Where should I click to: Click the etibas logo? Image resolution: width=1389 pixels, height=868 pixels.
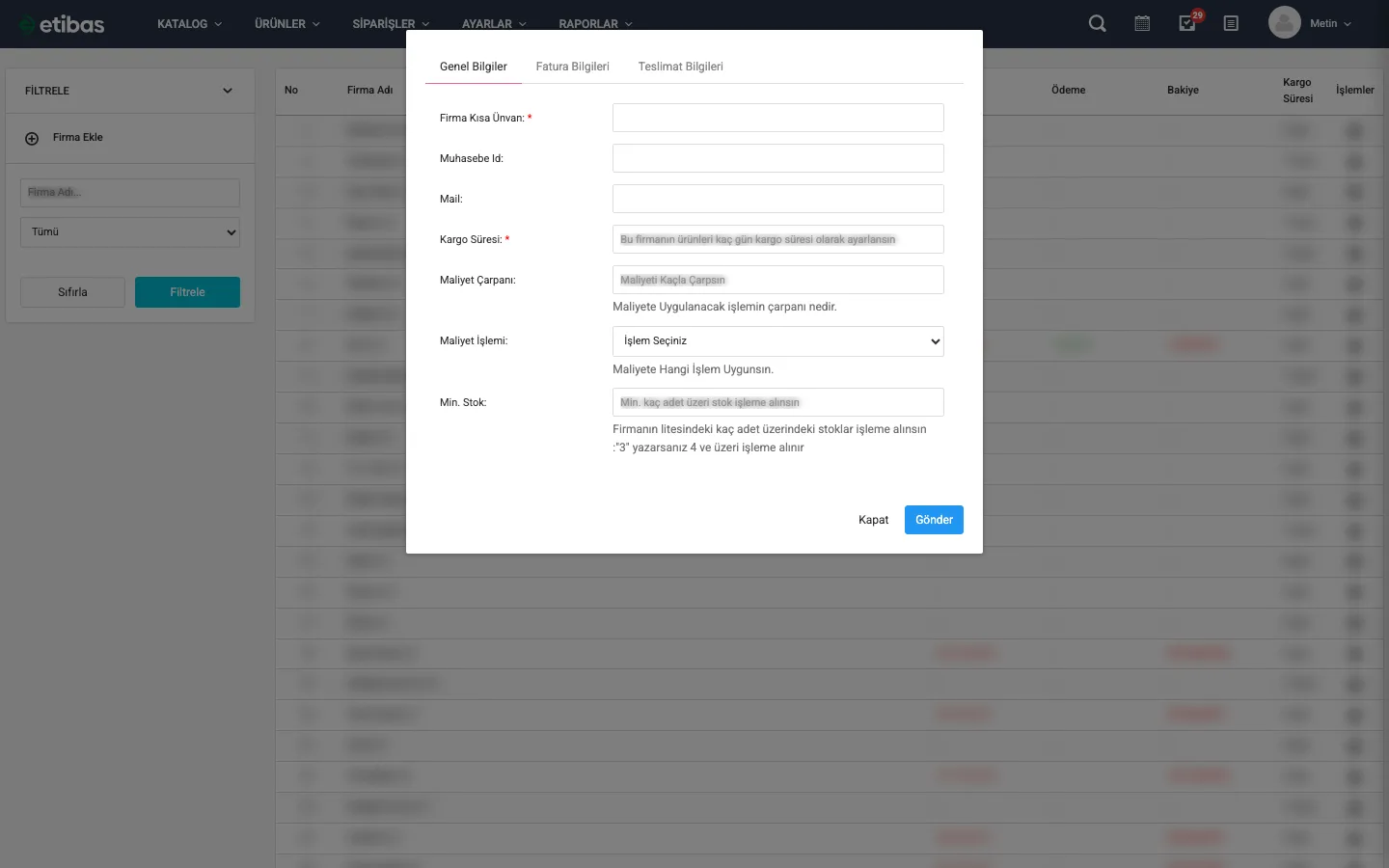click(x=61, y=23)
